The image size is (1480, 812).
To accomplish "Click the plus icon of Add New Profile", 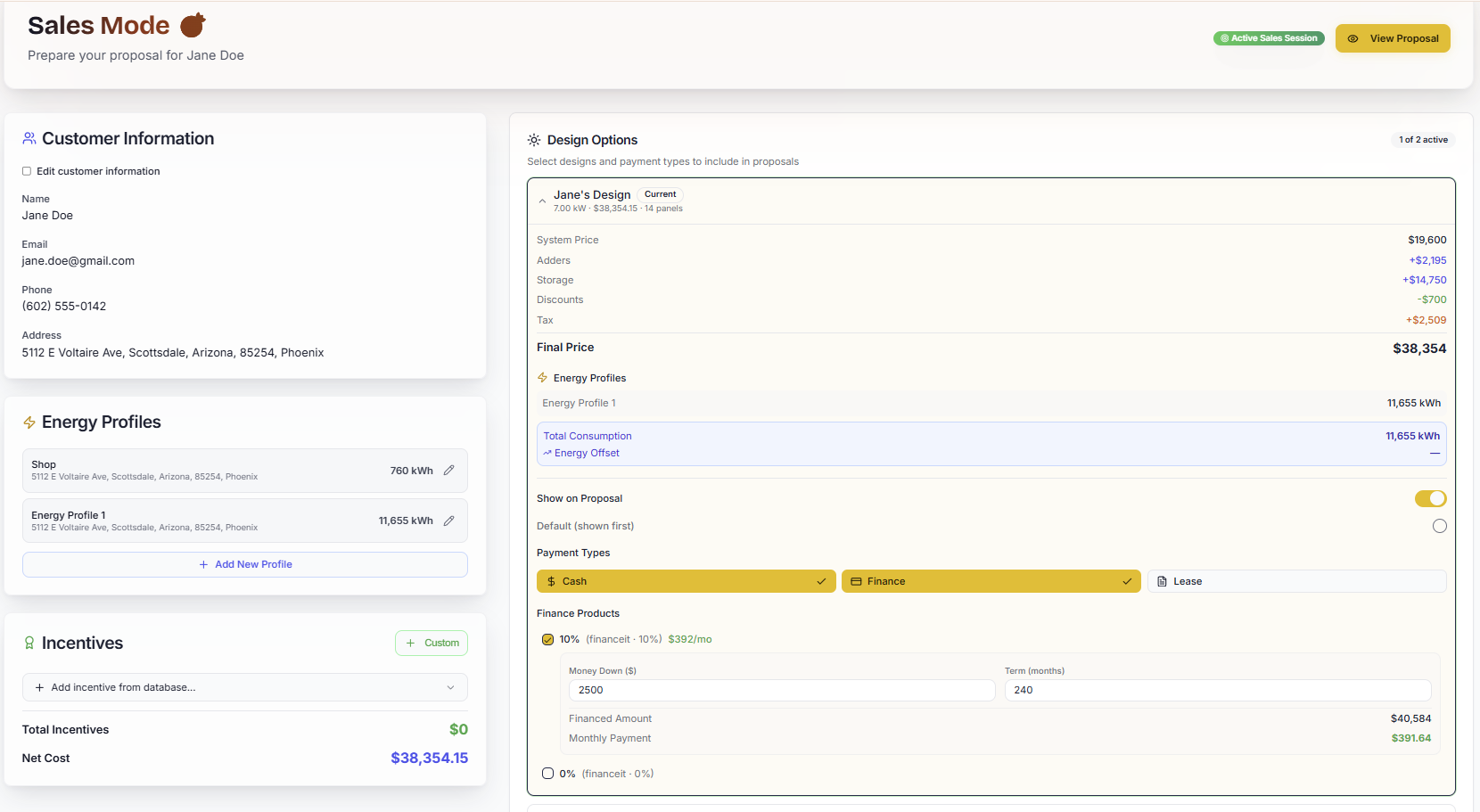I will [x=203, y=564].
